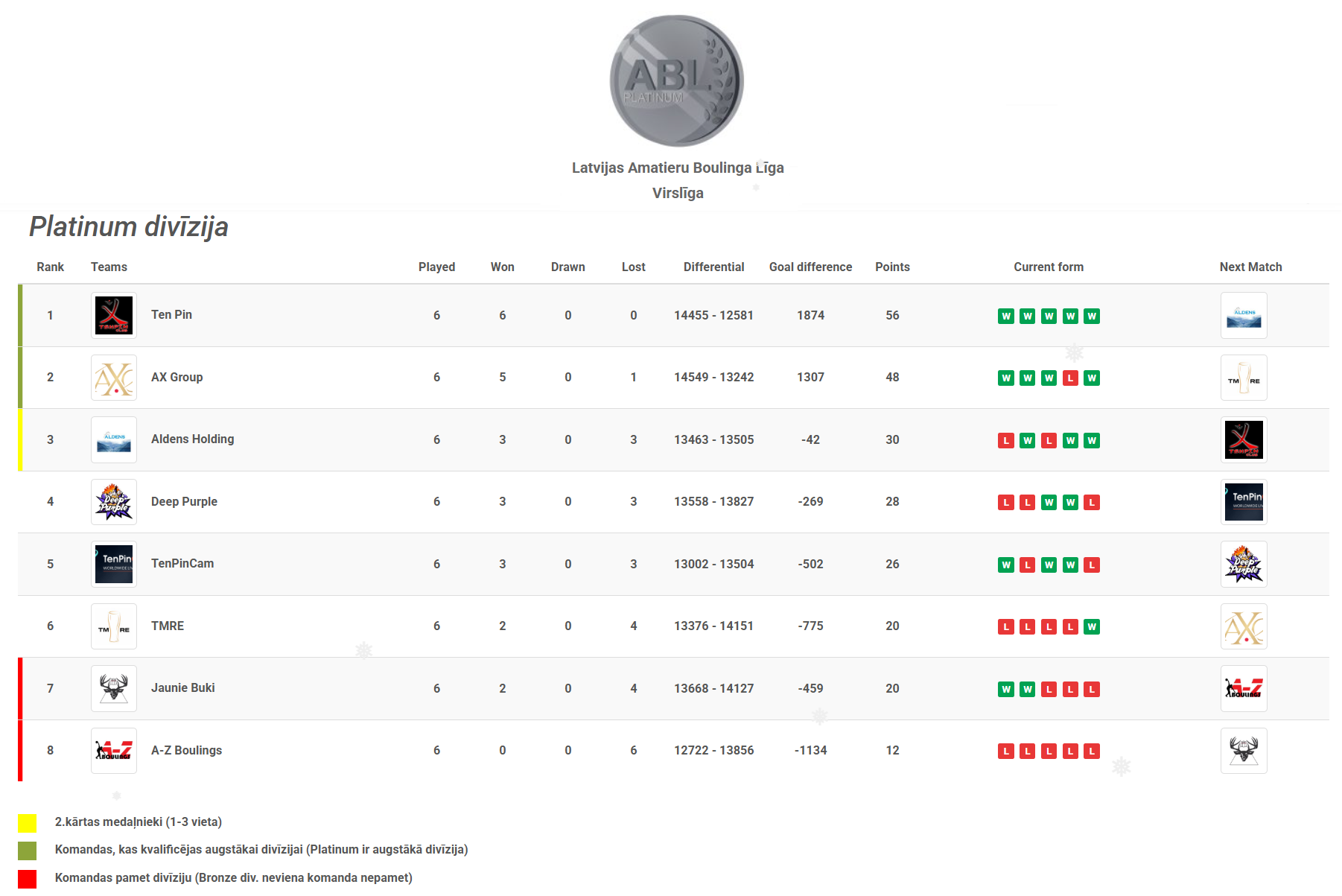Select the Jaunie Buki logo in the Teams column
This screenshot has width=1342, height=896.
tap(114, 688)
